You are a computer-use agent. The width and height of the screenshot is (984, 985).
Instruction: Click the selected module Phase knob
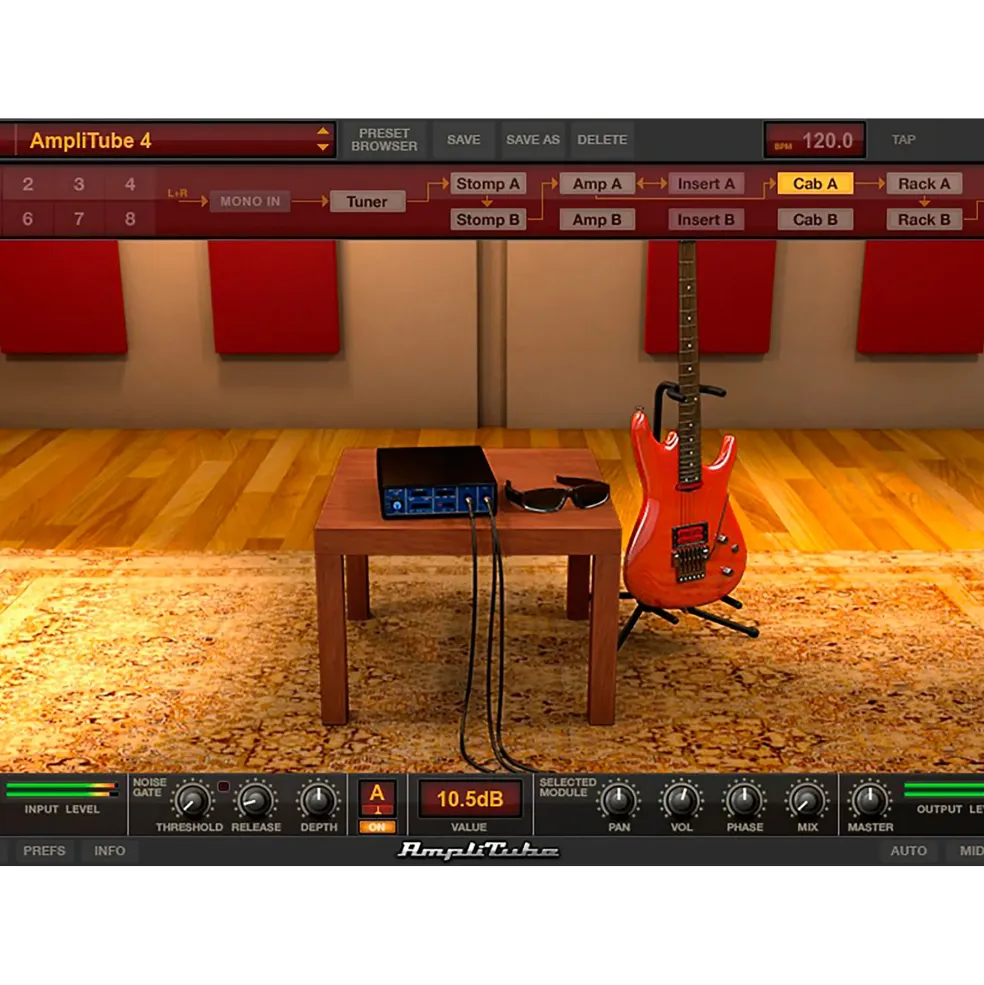(745, 800)
